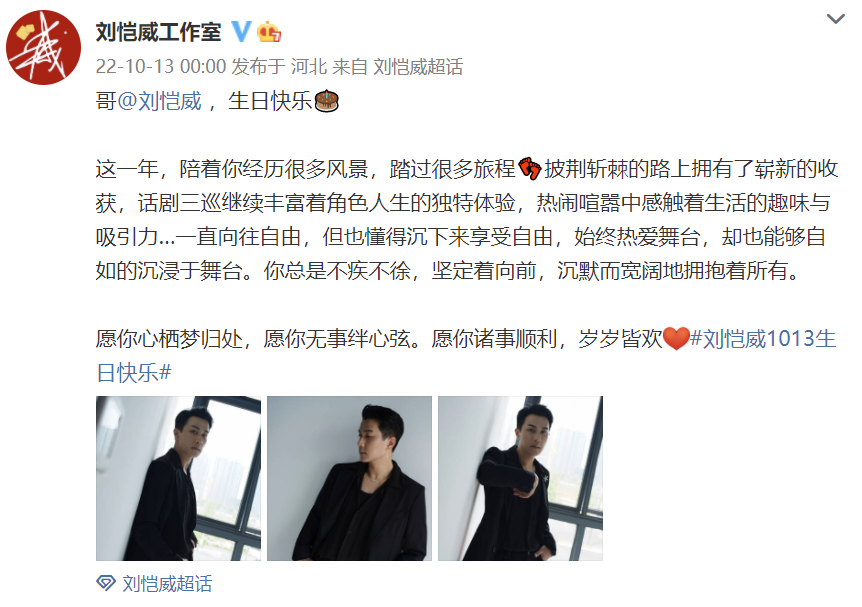Click the birthday cake emoji
Viewport: 862px width, 607px height.
pyautogui.click(x=326, y=101)
